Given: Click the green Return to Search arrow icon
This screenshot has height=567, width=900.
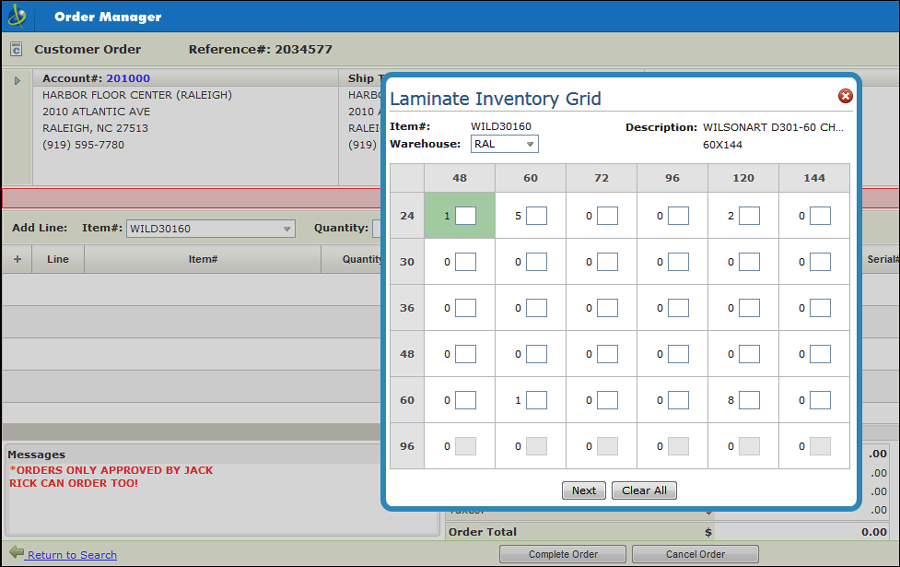Looking at the screenshot, I should pyautogui.click(x=16, y=553).
